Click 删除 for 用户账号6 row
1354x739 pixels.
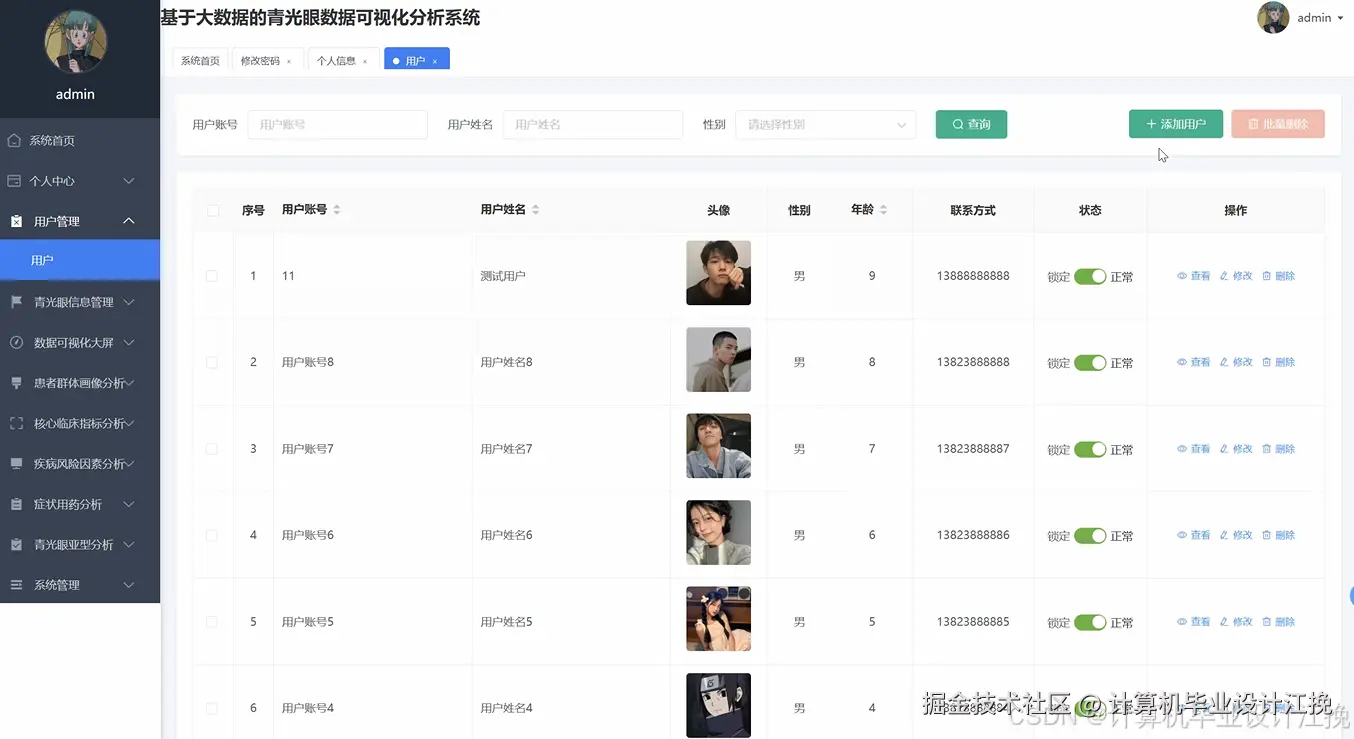coord(1279,535)
